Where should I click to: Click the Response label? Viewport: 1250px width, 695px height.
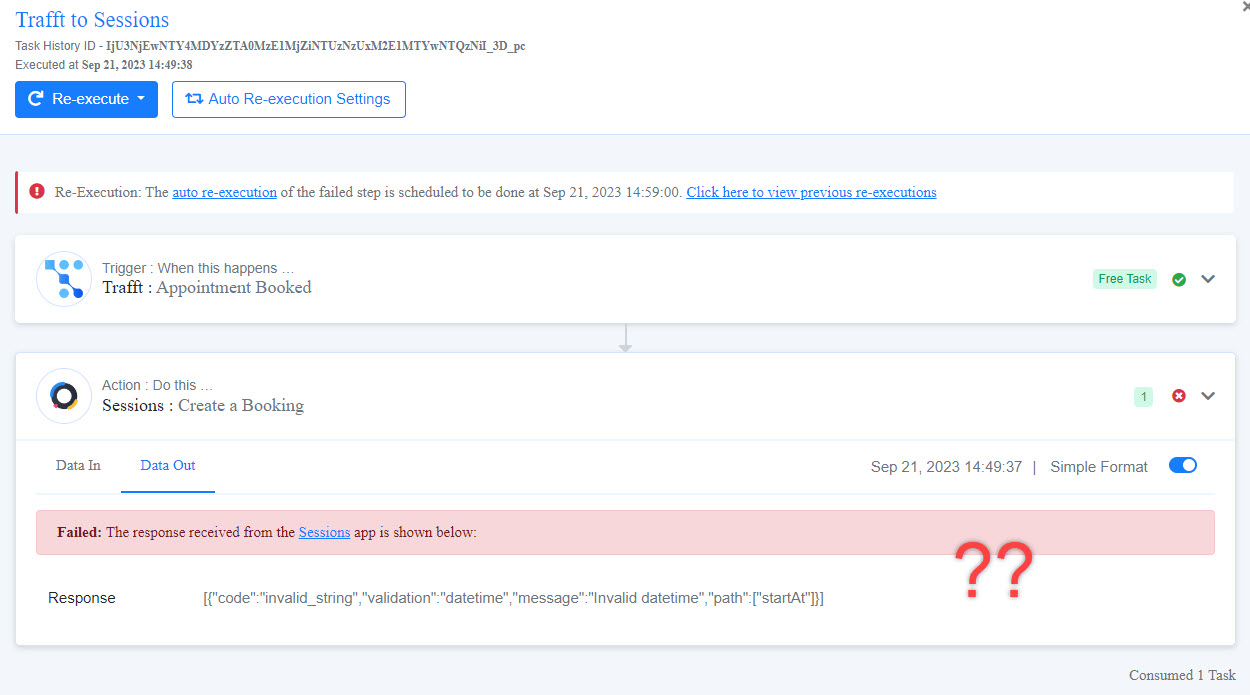82,598
